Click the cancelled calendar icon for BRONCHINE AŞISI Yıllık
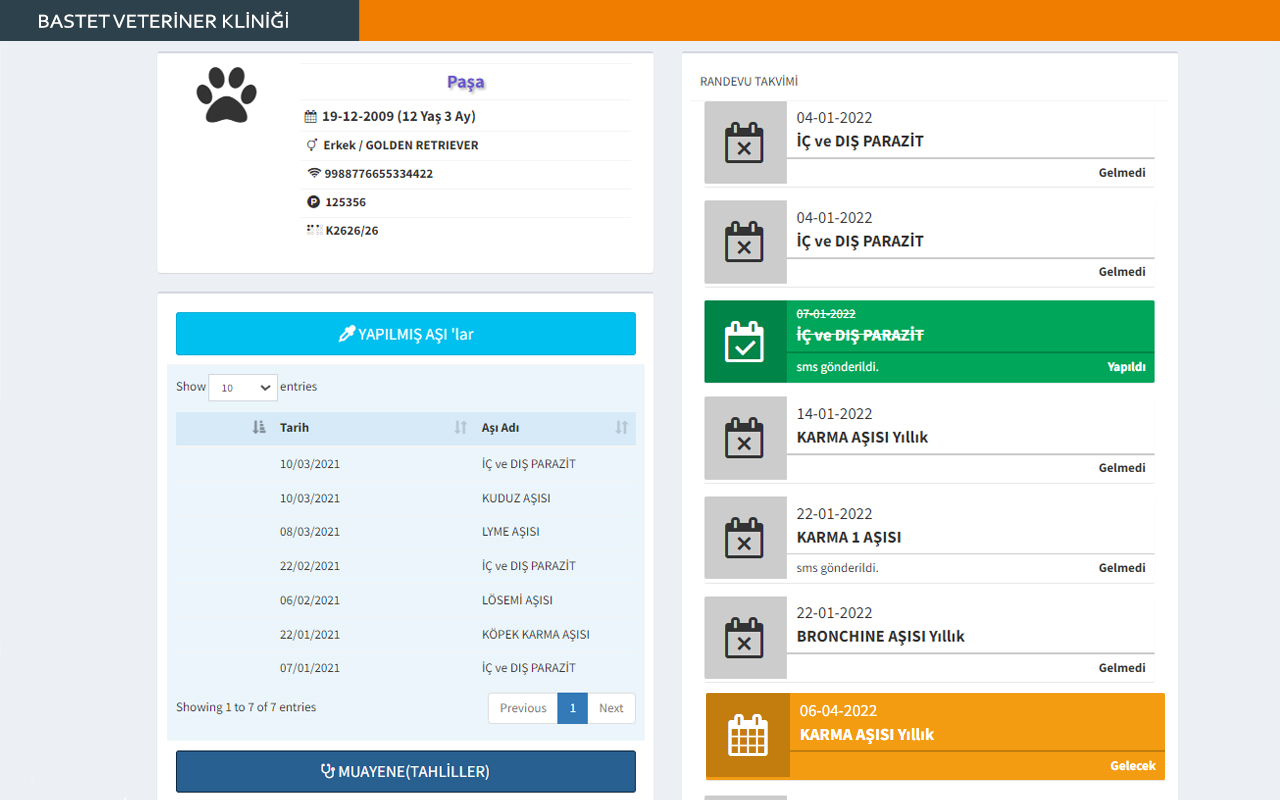The width and height of the screenshot is (1280, 800). pyautogui.click(x=744, y=638)
